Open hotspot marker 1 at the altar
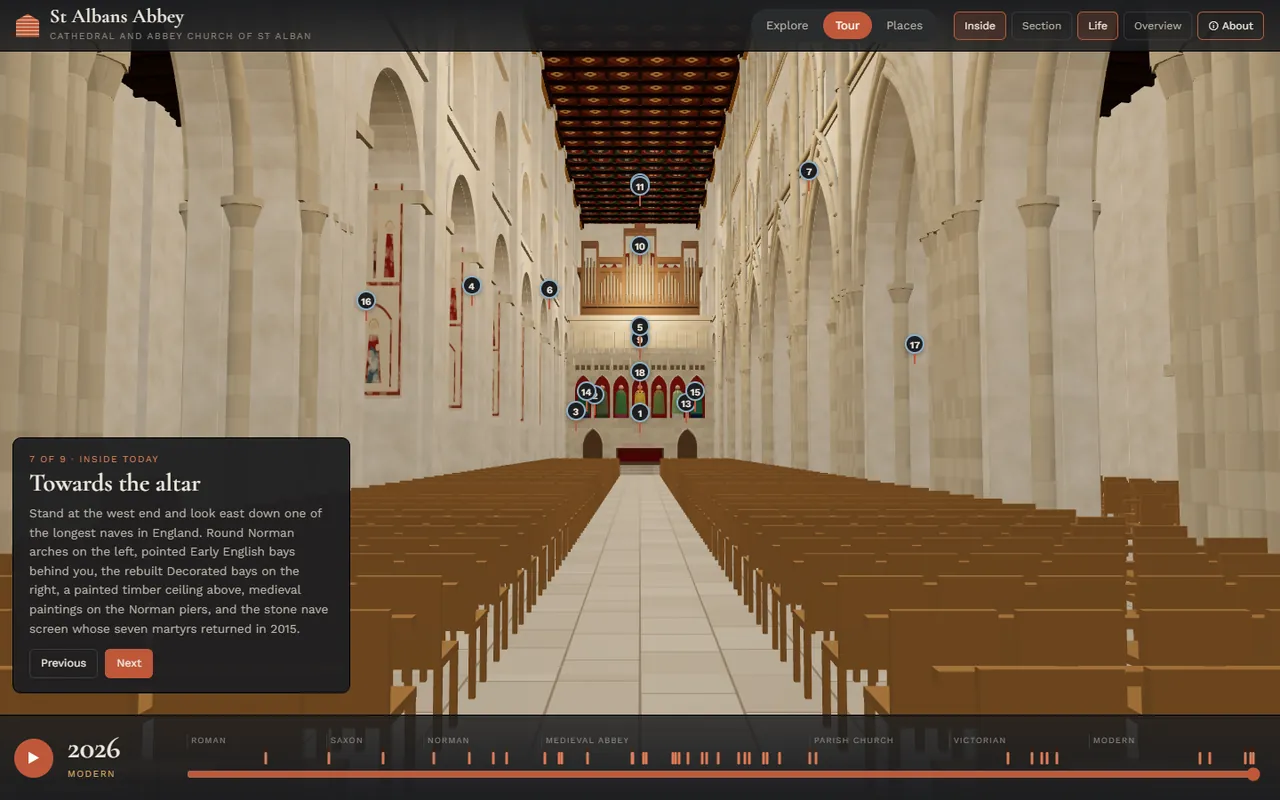1280x800 pixels. point(640,412)
